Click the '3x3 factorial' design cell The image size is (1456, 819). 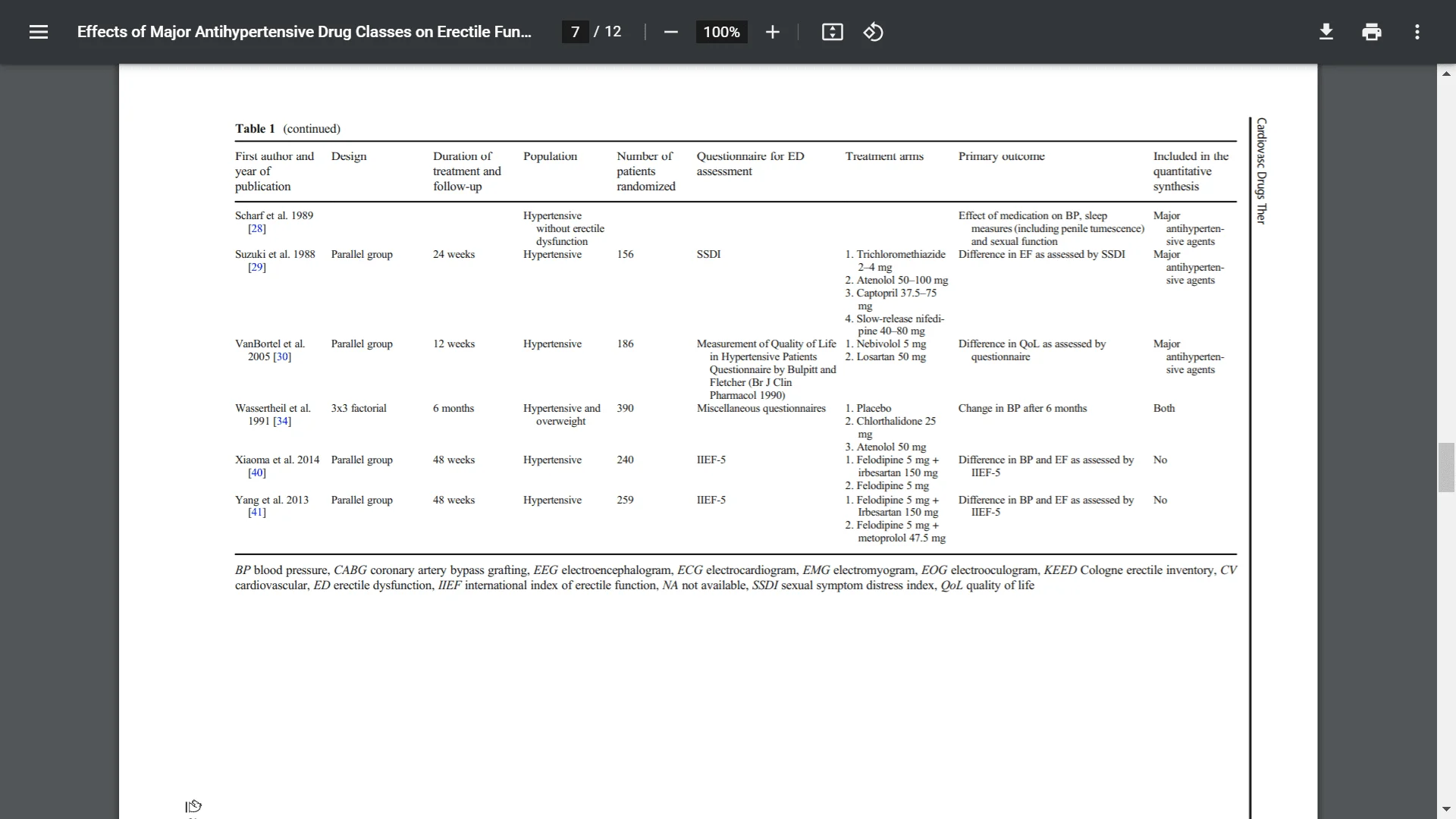click(359, 408)
